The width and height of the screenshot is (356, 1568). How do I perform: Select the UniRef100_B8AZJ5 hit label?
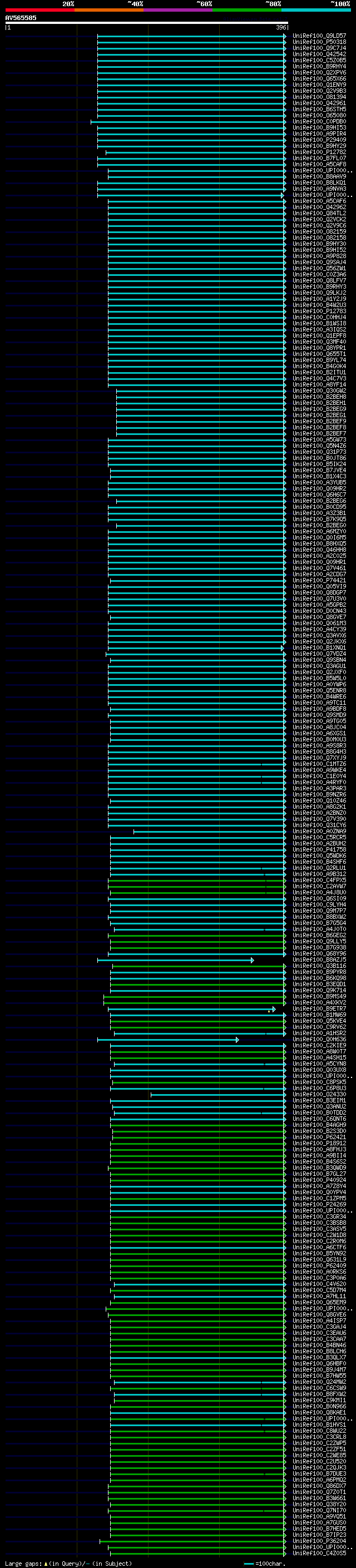319,960
